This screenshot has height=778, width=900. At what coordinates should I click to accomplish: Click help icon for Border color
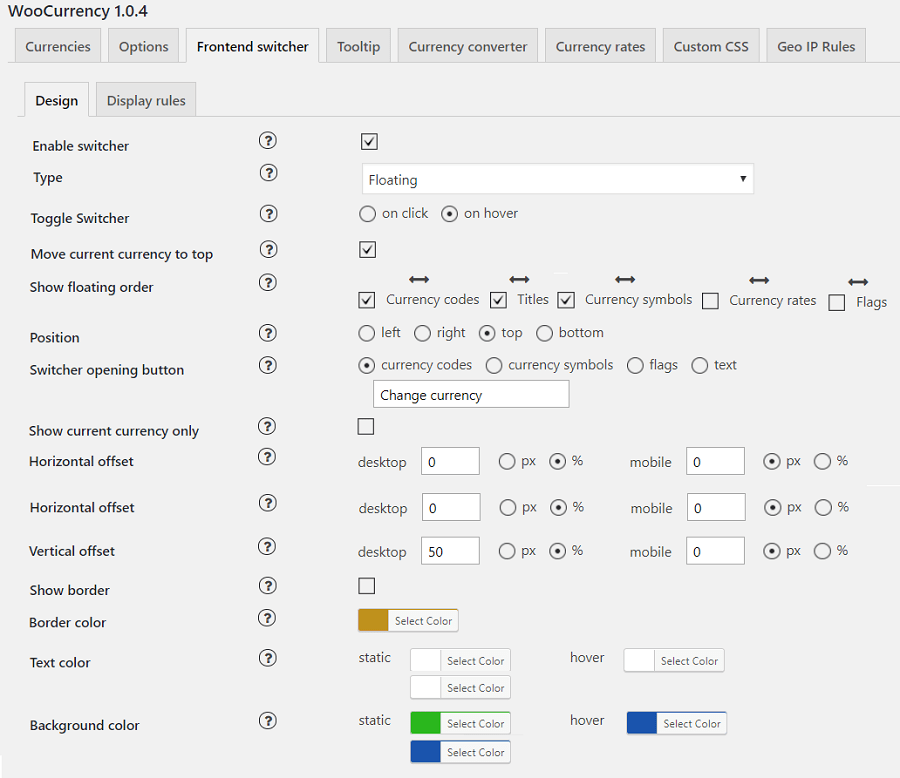point(267,618)
